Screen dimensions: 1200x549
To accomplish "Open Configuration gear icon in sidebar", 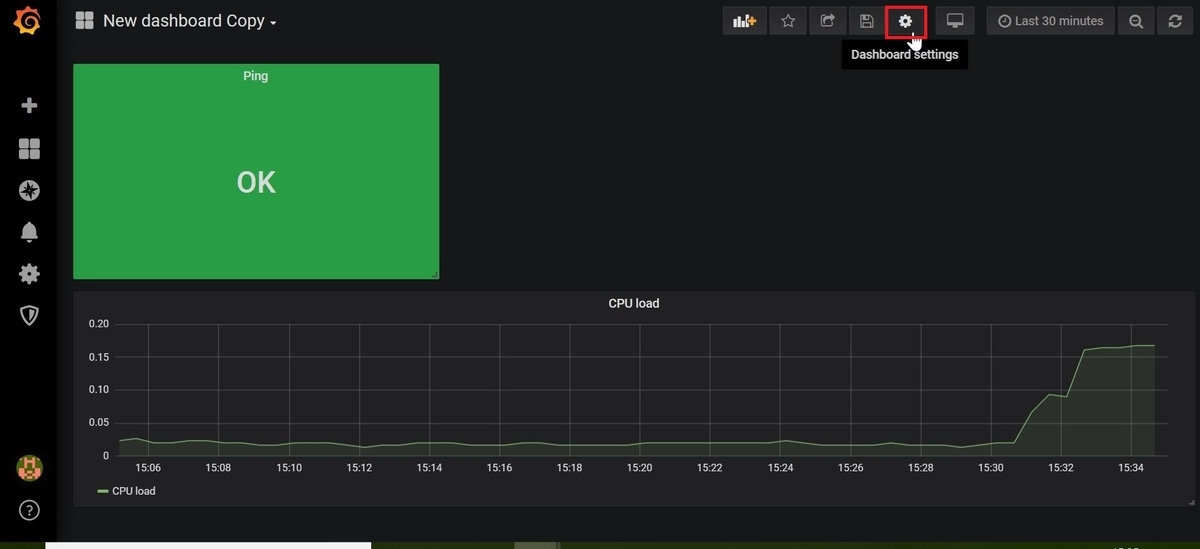I will [29, 274].
